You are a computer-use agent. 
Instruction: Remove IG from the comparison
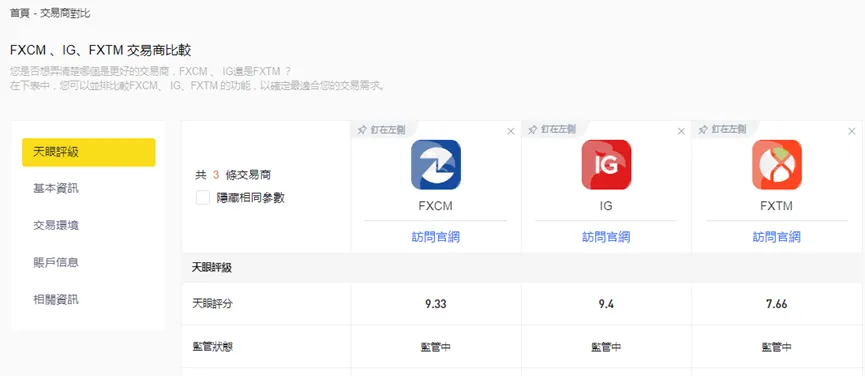click(x=681, y=131)
